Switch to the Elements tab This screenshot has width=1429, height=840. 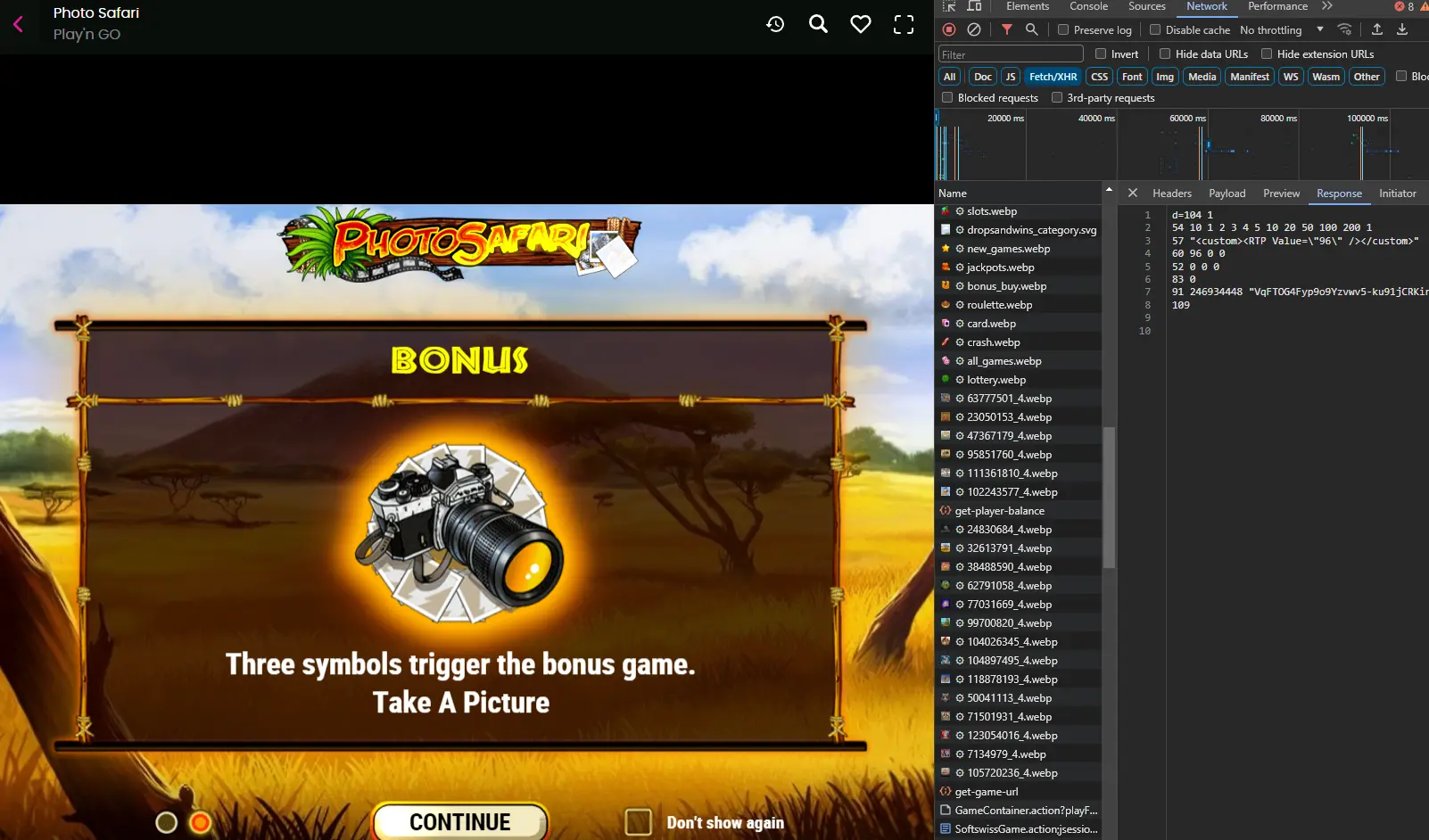[x=1028, y=6]
